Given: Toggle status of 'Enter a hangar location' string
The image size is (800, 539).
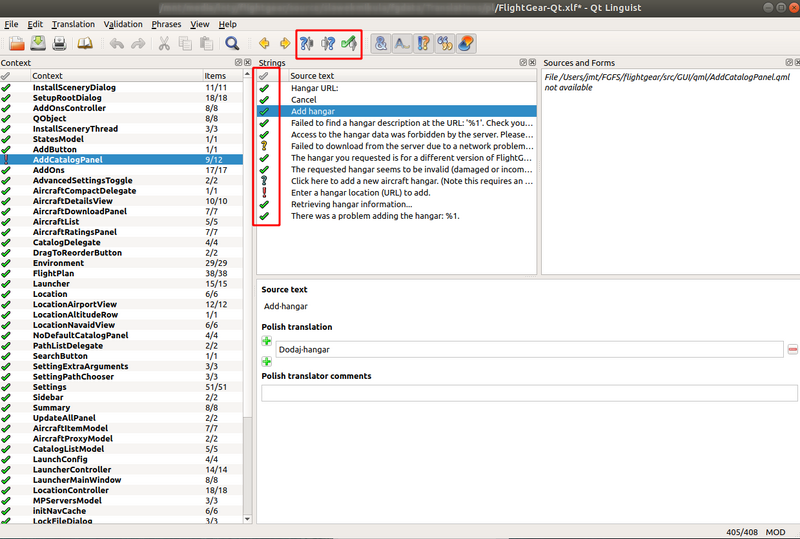Looking at the screenshot, I should pos(264,192).
